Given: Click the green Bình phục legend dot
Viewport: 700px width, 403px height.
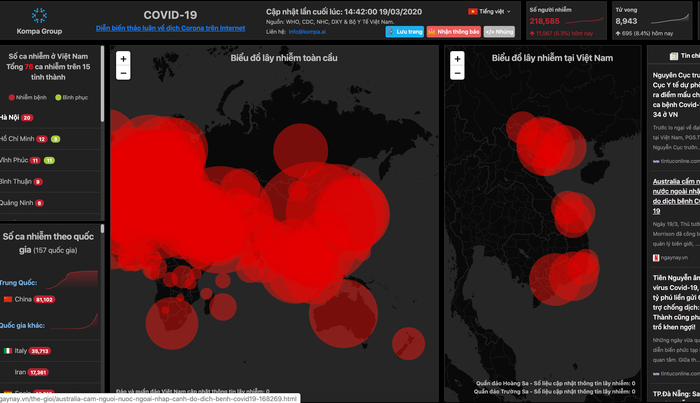Looking at the screenshot, I should point(58,97).
